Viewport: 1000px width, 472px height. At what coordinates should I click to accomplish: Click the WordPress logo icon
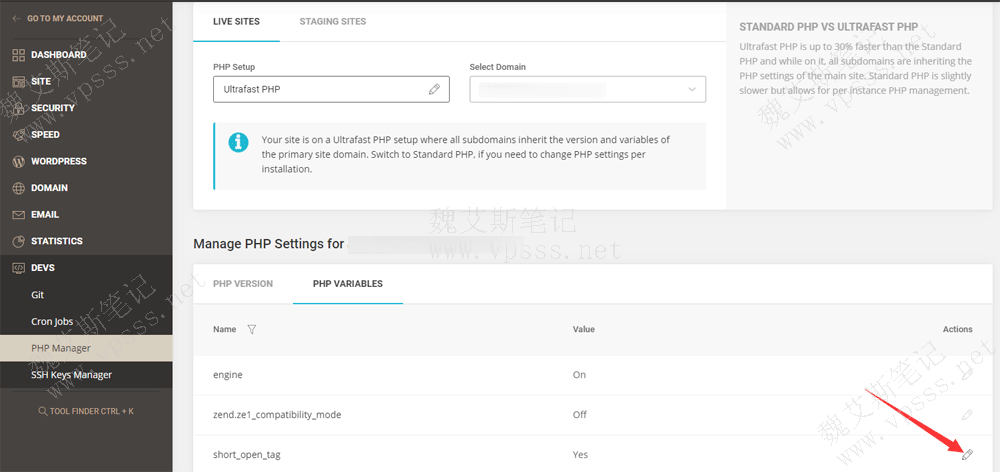click(18, 161)
